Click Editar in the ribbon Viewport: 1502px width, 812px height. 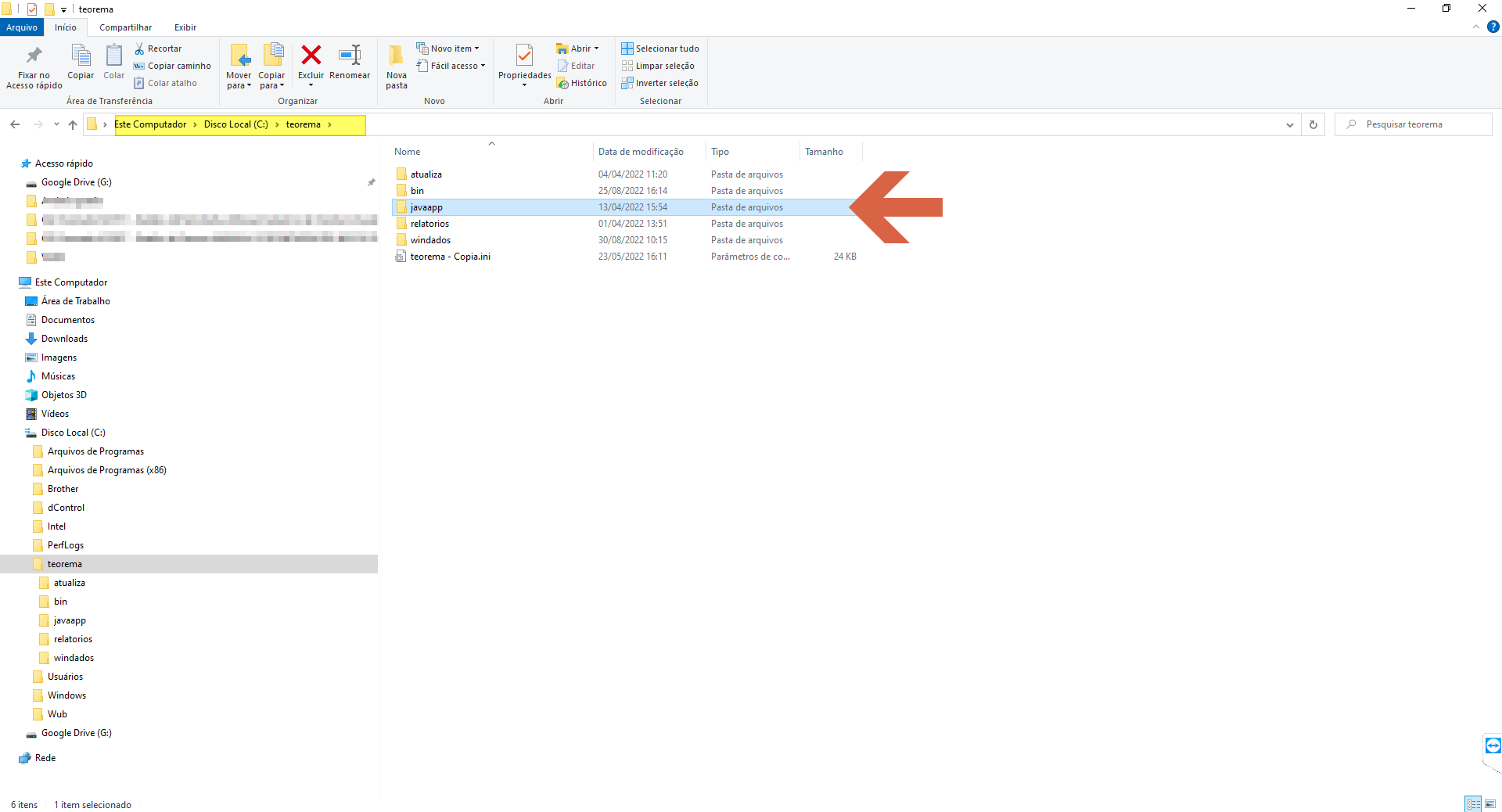[576, 66]
